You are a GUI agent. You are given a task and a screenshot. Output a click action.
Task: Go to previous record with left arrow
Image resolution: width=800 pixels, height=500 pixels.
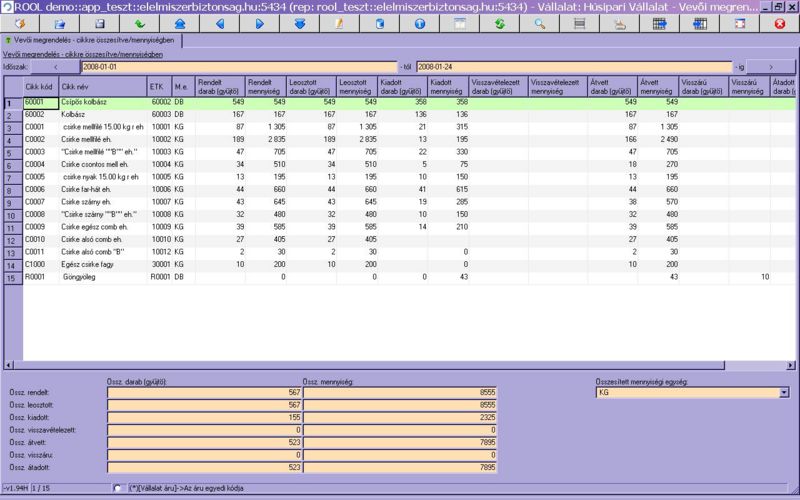point(219,23)
